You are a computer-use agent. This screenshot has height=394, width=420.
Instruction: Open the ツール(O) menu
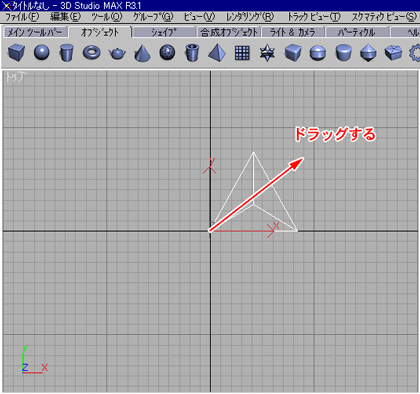pyautogui.click(x=107, y=17)
